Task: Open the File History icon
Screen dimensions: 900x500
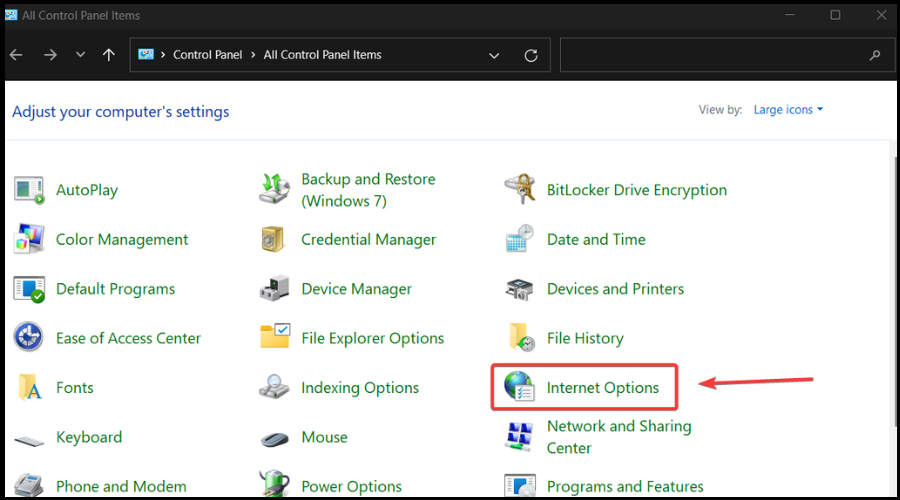Action: 522,337
